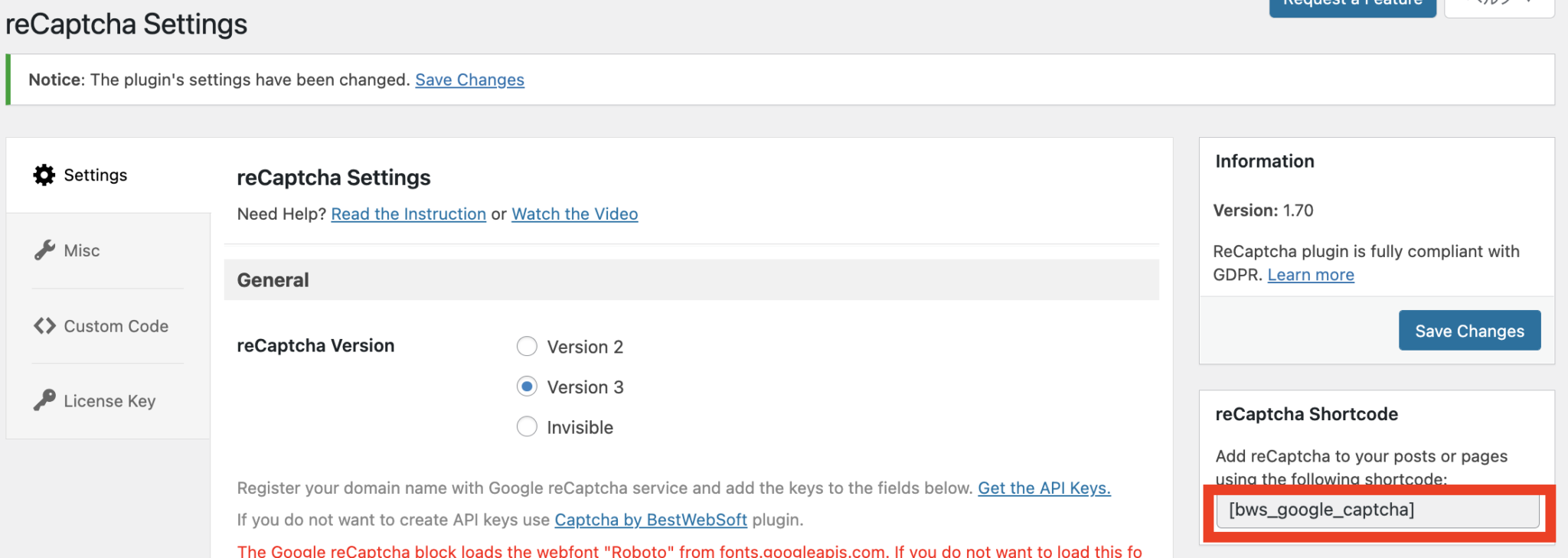Select Version 3 for reCaptcha Version

click(x=527, y=387)
